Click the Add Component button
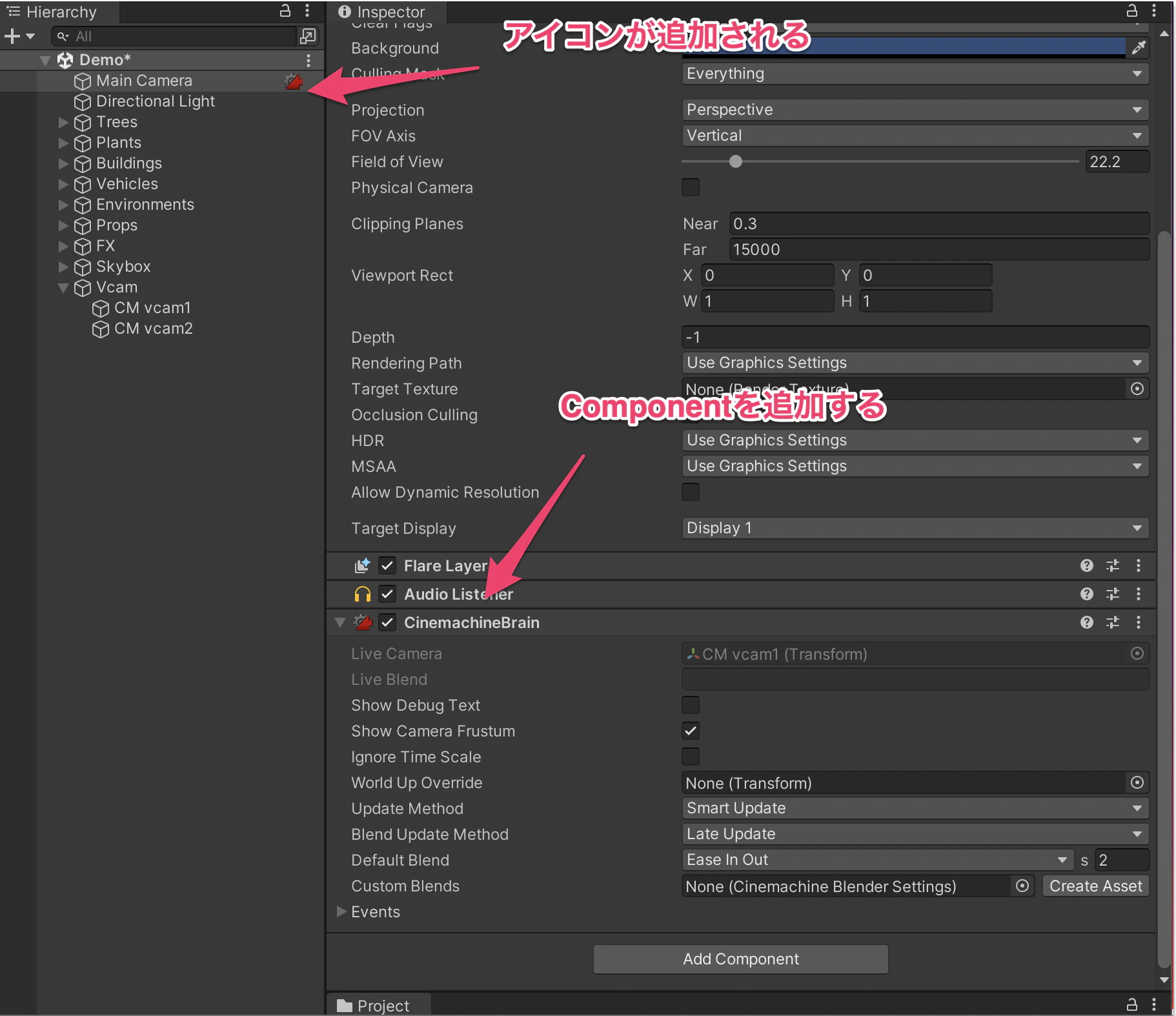Viewport: 1176px width, 1016px height. [741, 959]
